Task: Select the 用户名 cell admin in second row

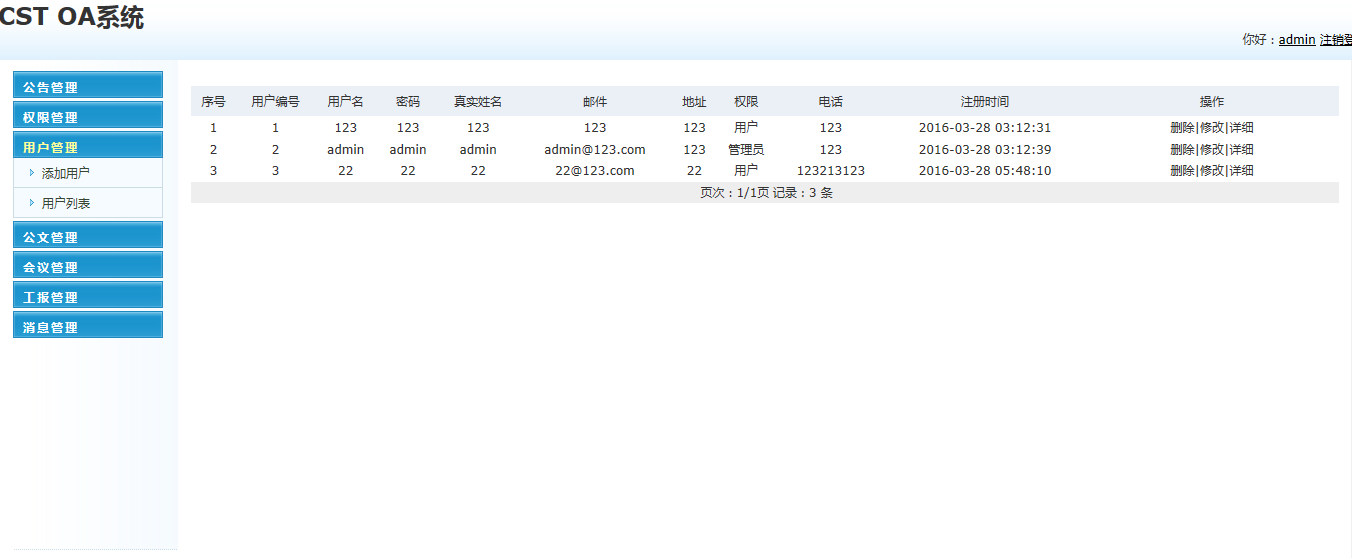Action: coord(346,150)
